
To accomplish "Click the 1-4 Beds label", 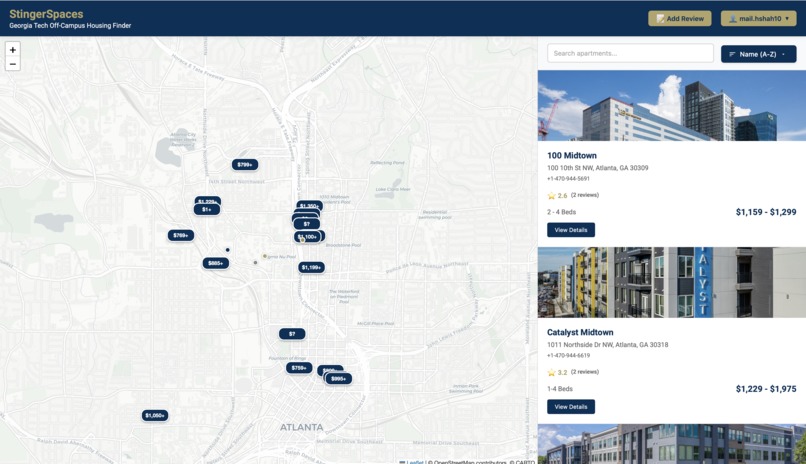I will pyautogui.click(x=560, y=388).
